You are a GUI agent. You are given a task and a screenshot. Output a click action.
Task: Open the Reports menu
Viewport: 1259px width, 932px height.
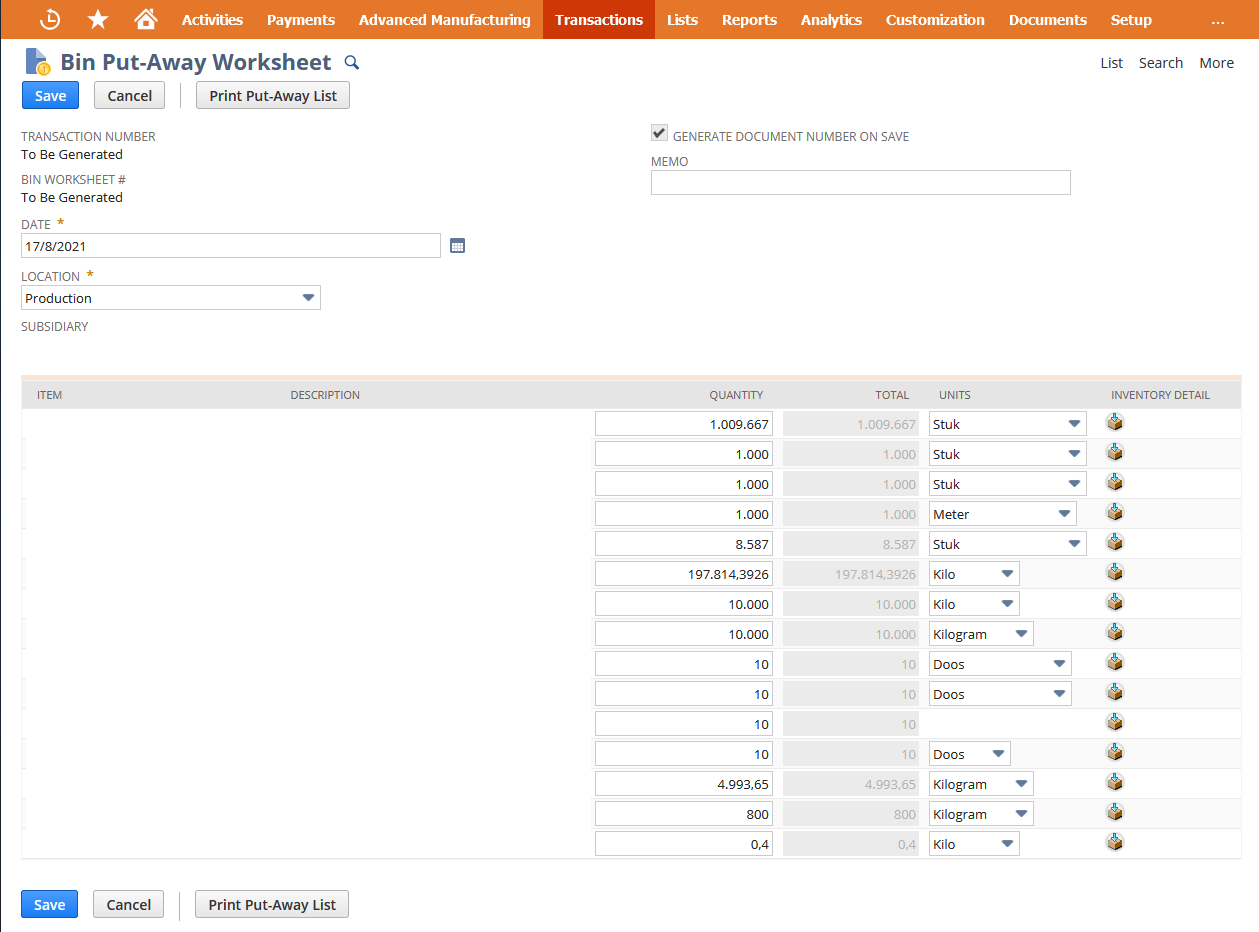pos(749,19)
